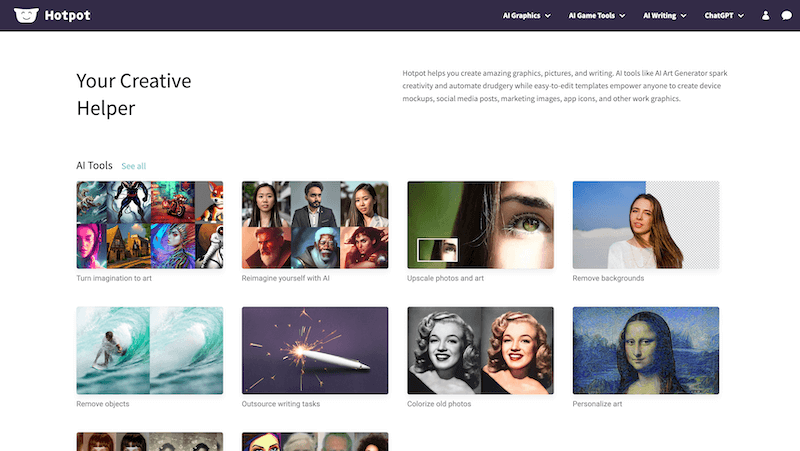The height and width of the screenshot is (451, 800).
Task: Click the Hotpot cat logo icon
Action: (26, 15)
